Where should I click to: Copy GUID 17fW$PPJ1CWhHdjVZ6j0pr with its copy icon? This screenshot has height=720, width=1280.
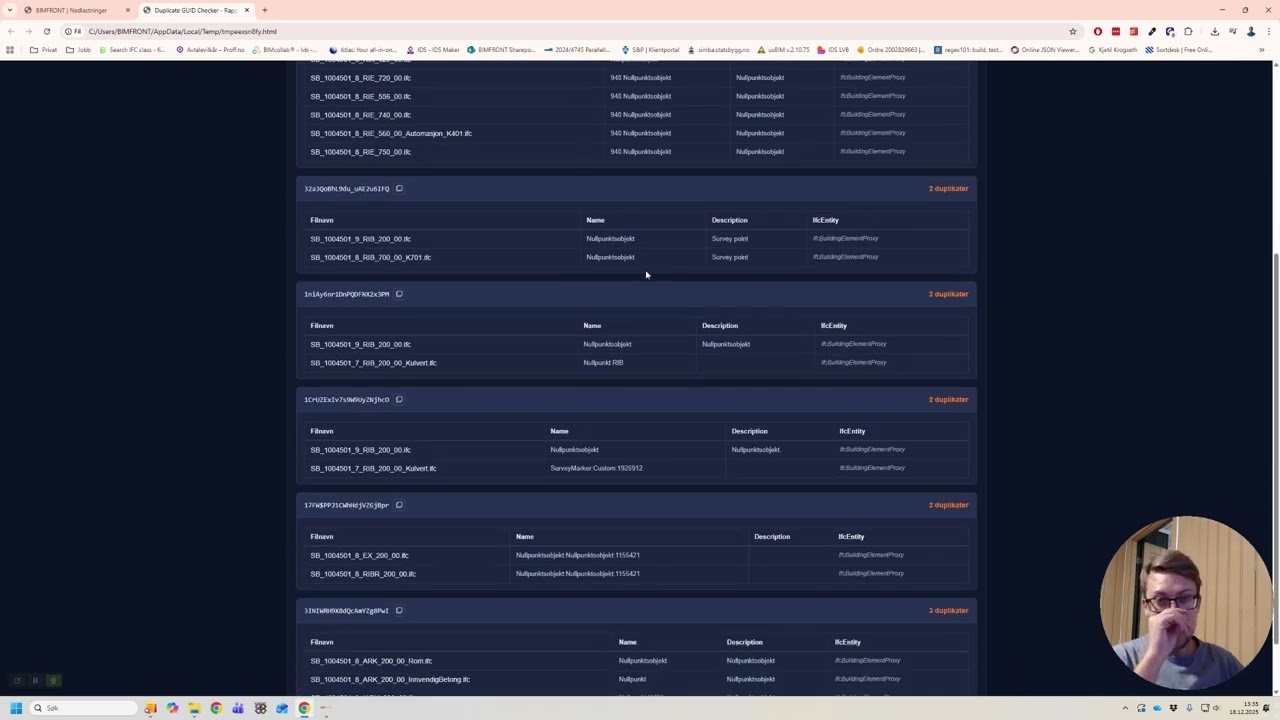point(399,505)
